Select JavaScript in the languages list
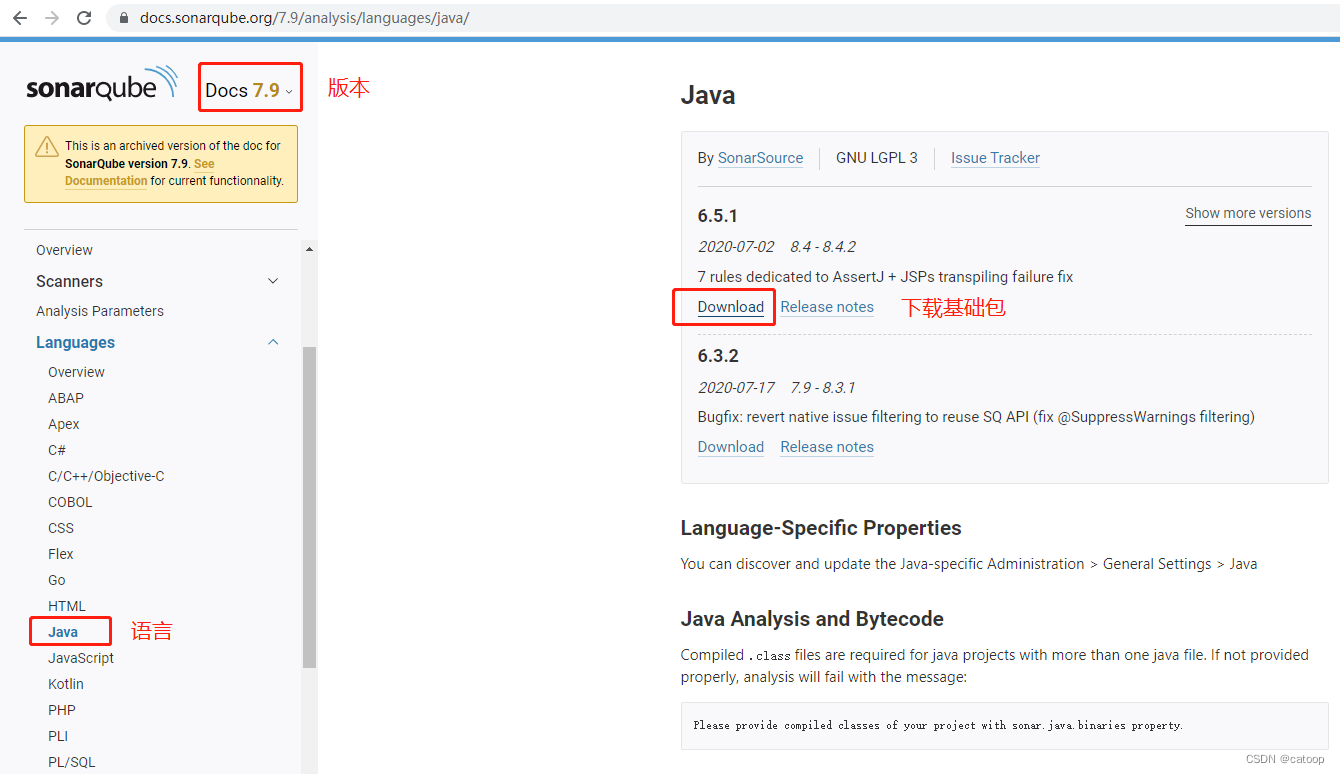The image size is (1340, 774). tap(81, 658)
